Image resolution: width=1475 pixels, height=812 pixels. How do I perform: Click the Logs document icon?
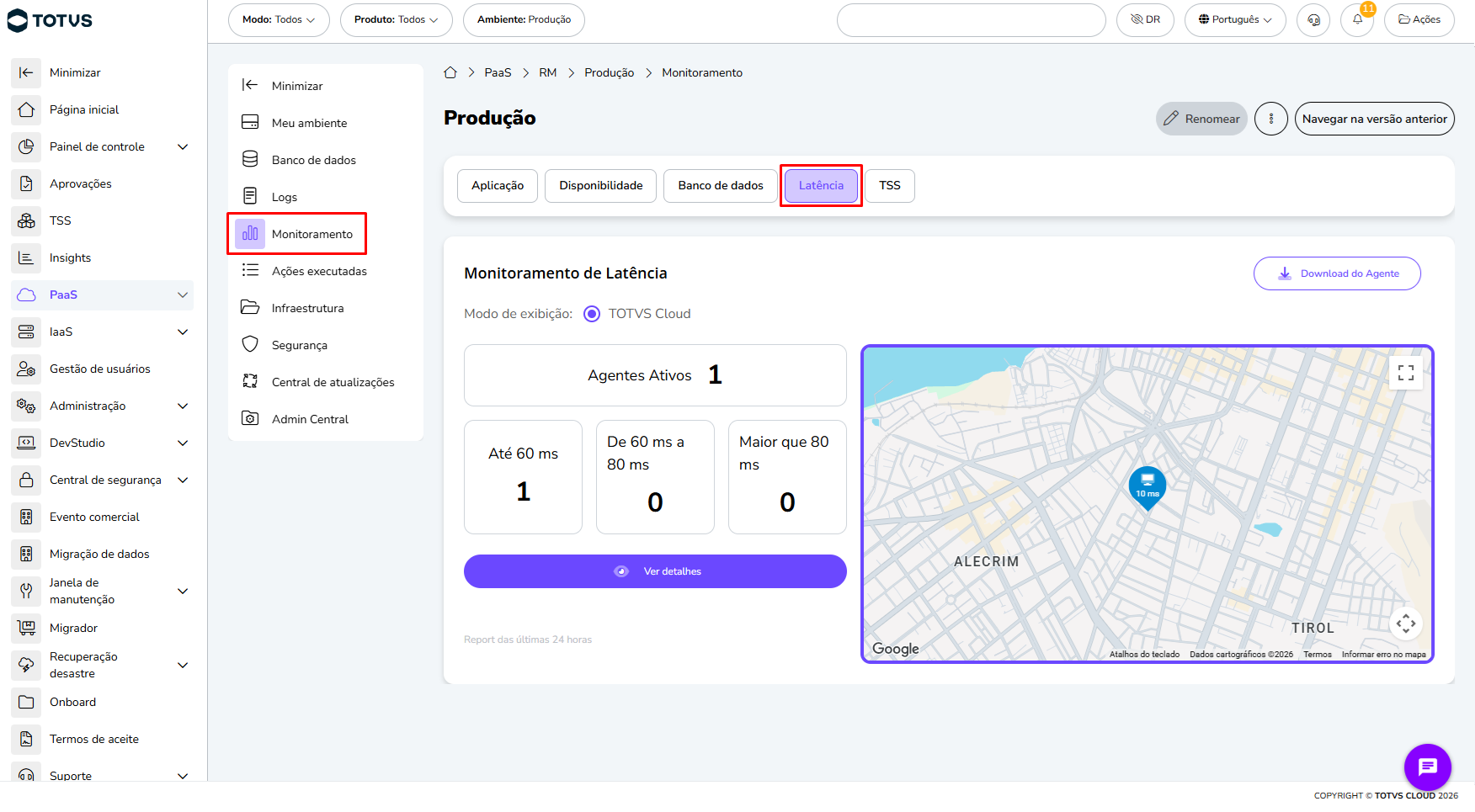click(x=250, y=197)
